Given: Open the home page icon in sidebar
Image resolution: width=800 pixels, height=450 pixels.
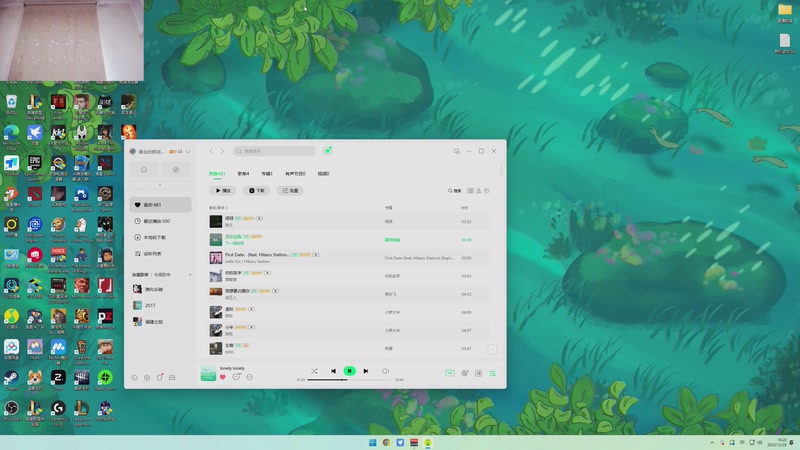Looking at the screenshot, I should pyautogui.click(x=144, y=170).
